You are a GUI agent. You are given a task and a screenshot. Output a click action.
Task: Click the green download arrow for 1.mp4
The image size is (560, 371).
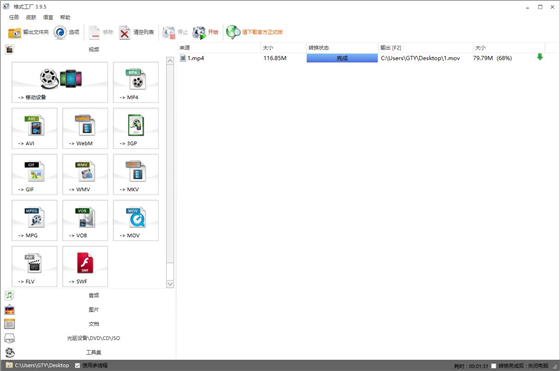540,57
